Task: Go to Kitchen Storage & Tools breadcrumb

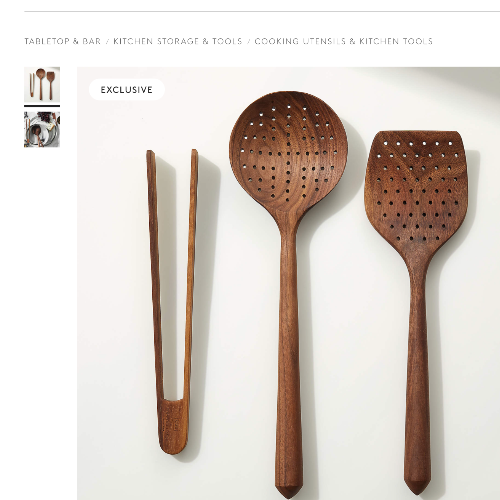Action: point(178,41)
